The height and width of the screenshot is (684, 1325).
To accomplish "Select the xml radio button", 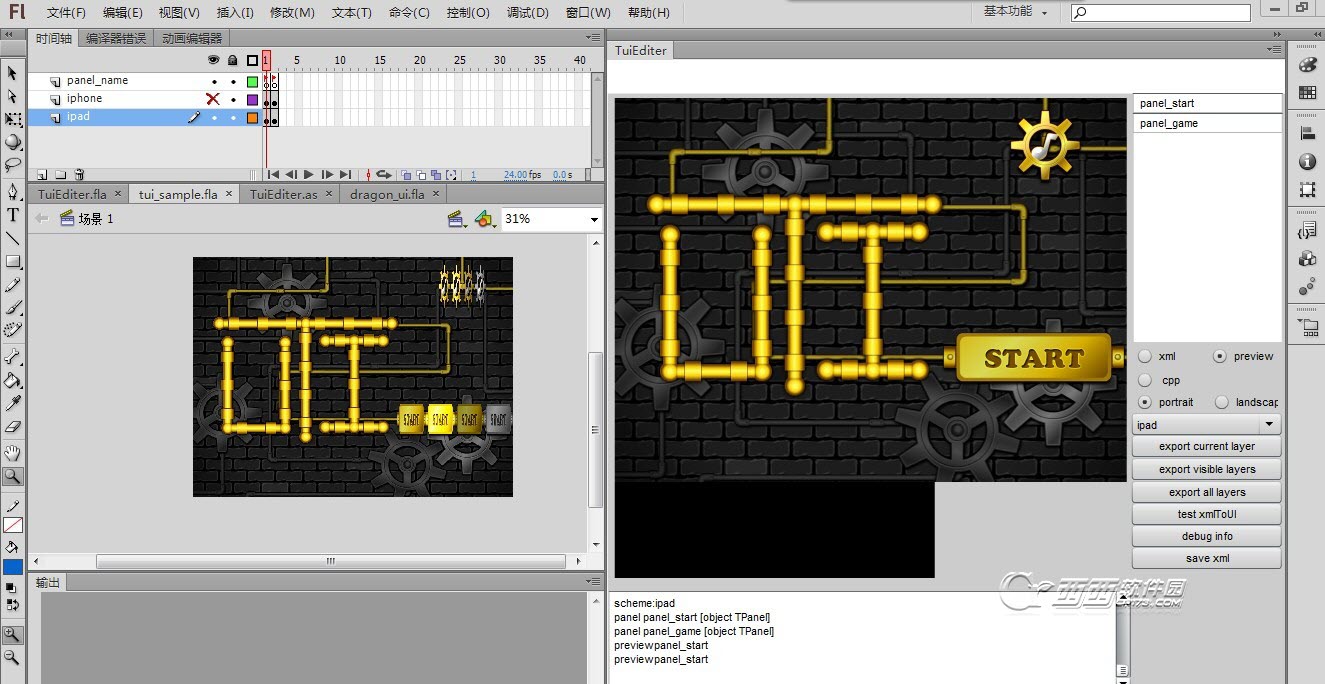I will (x=1145, y=356).
